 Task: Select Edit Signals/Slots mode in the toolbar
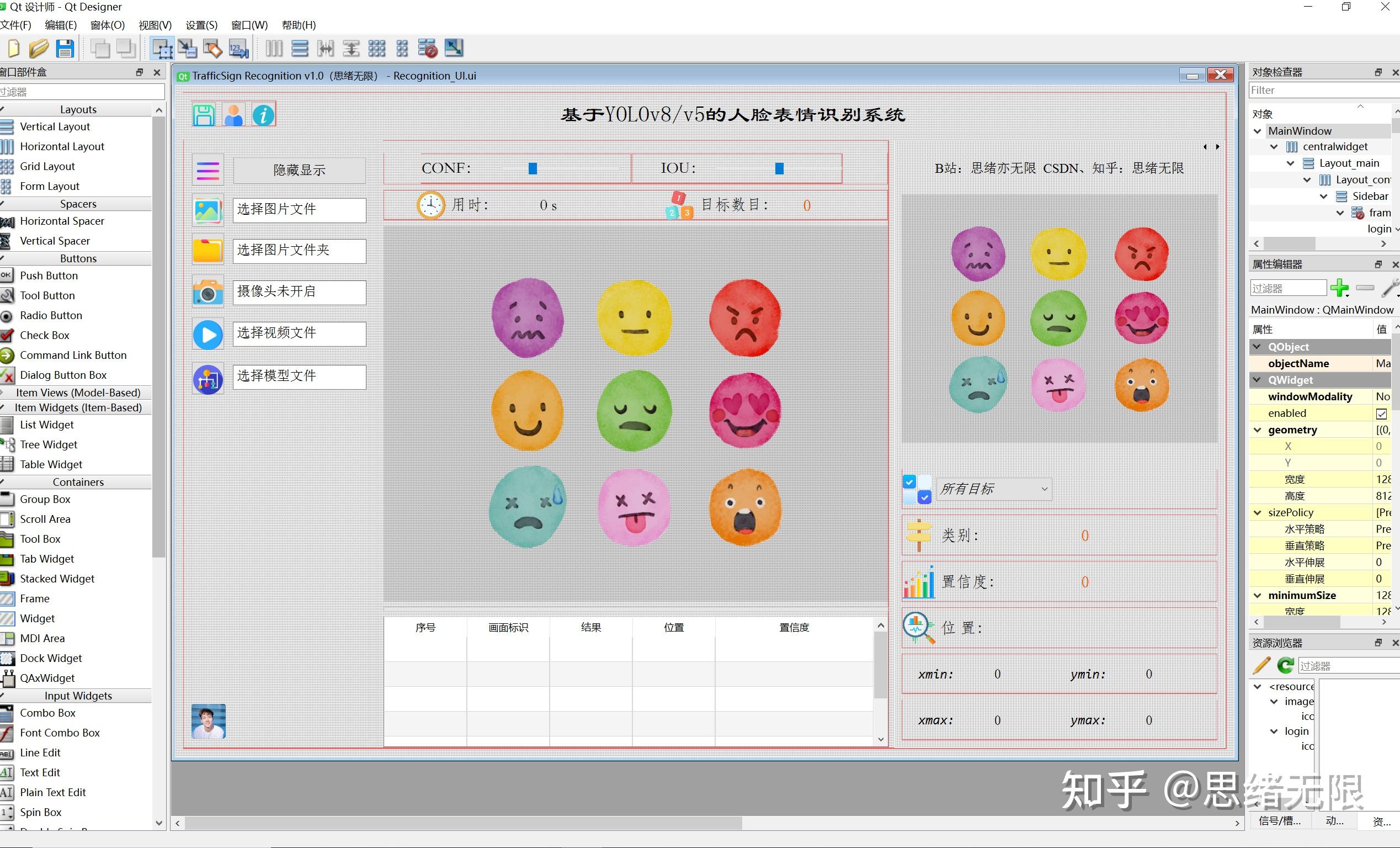[x=188, y=49]
